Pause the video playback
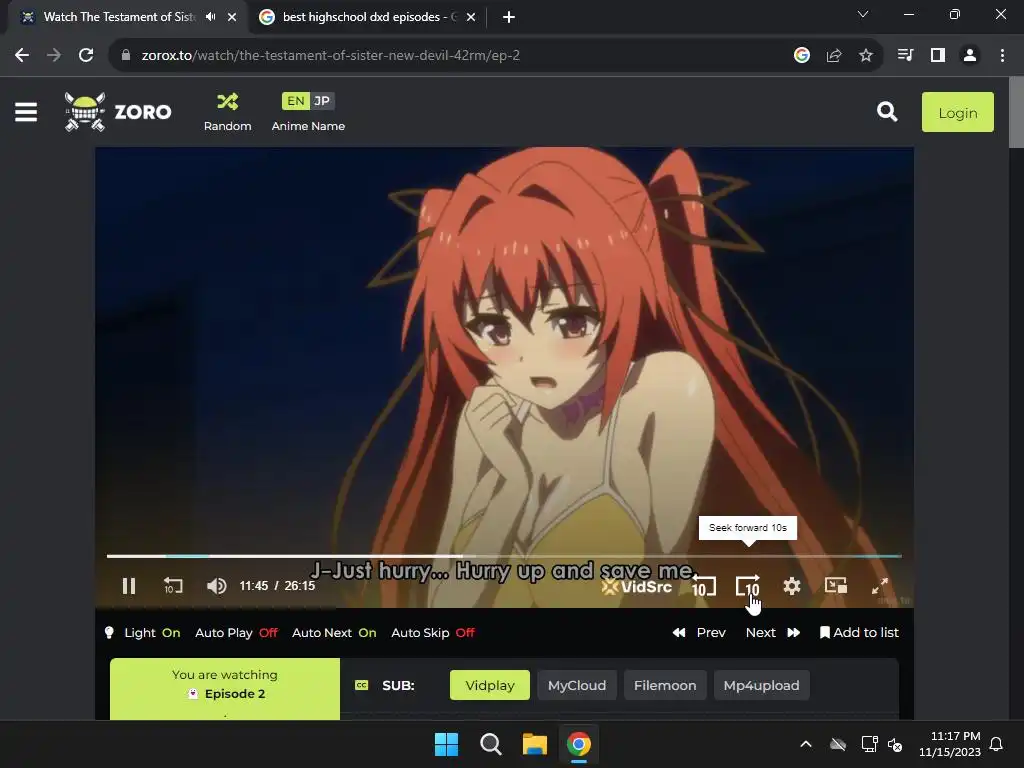Screen dimensions: 1024x768 click(129, 586)
